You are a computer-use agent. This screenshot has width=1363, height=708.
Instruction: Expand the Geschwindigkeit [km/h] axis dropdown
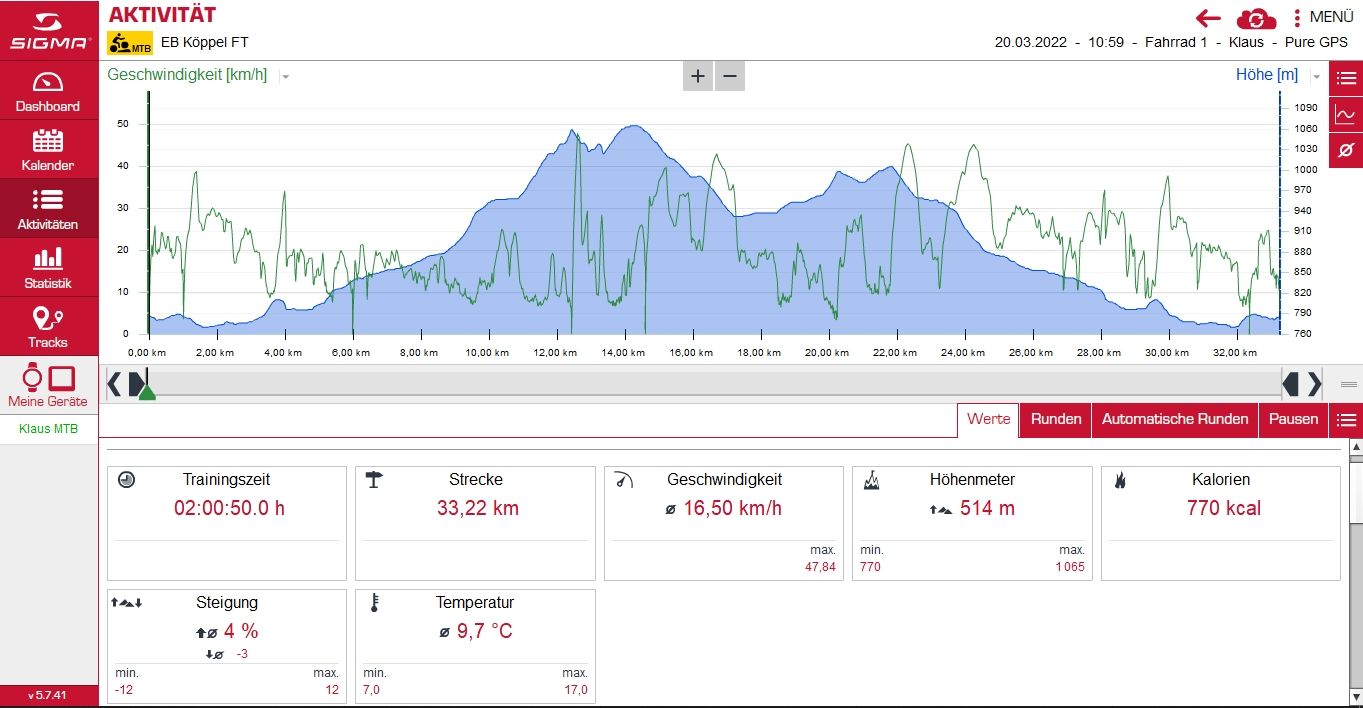coord(285,76)
